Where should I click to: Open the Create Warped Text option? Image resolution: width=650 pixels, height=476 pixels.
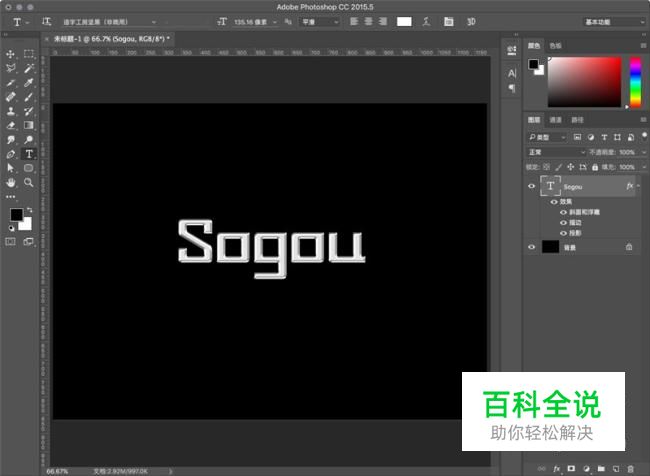426,22
